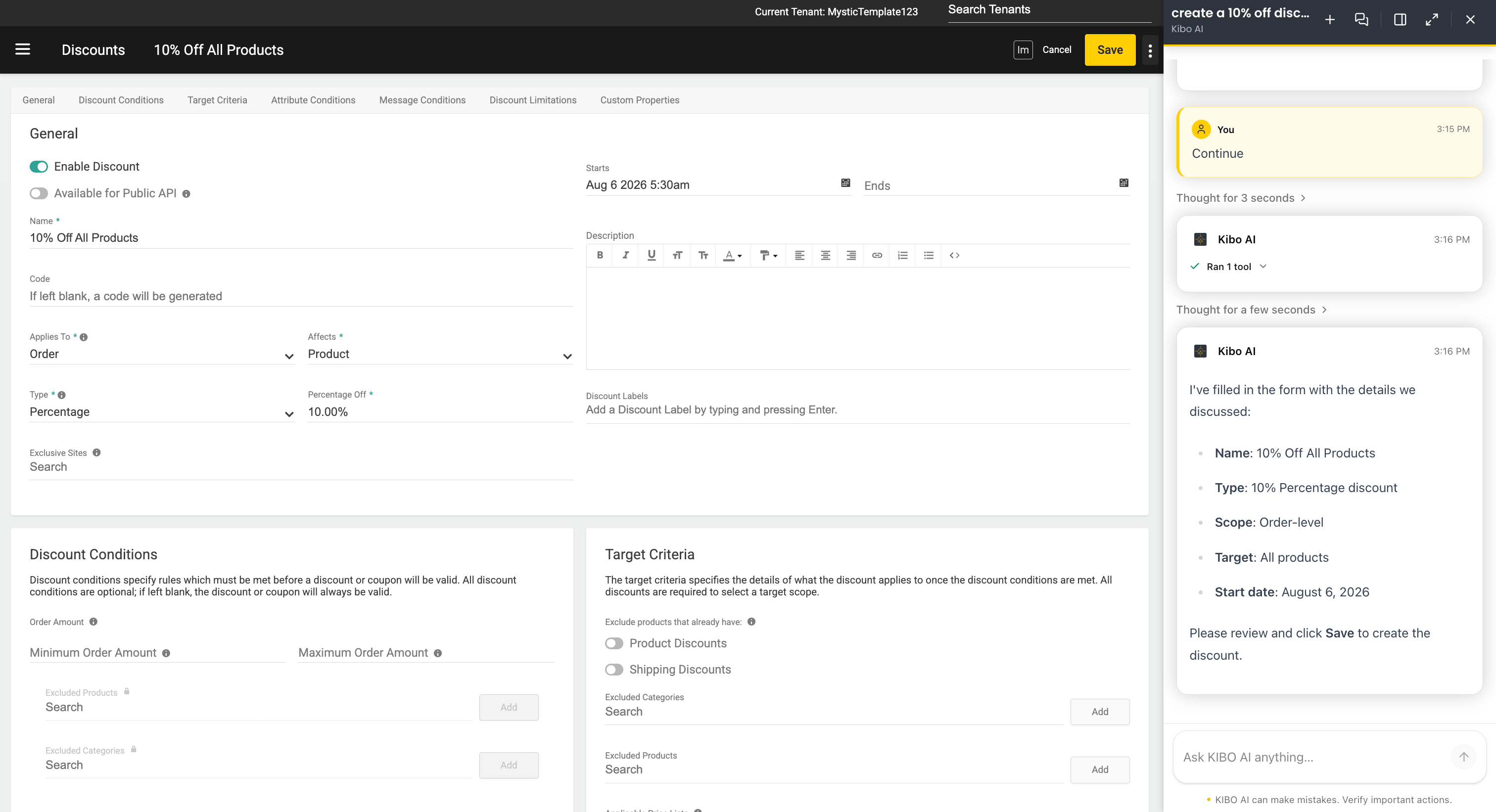This screenshot has width=1496, height=812.
Task: Go to Discounts breadcrumb
Action: (x=93, y=50)
